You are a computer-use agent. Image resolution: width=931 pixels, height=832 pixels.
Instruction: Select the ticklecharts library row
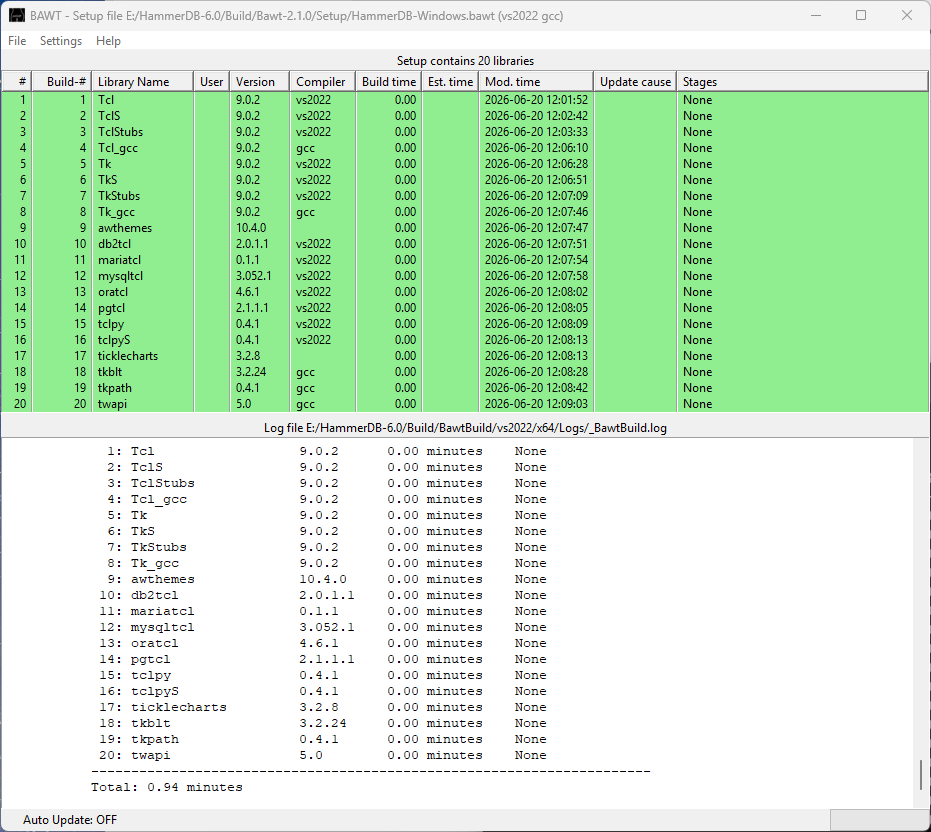click(465, 356)
